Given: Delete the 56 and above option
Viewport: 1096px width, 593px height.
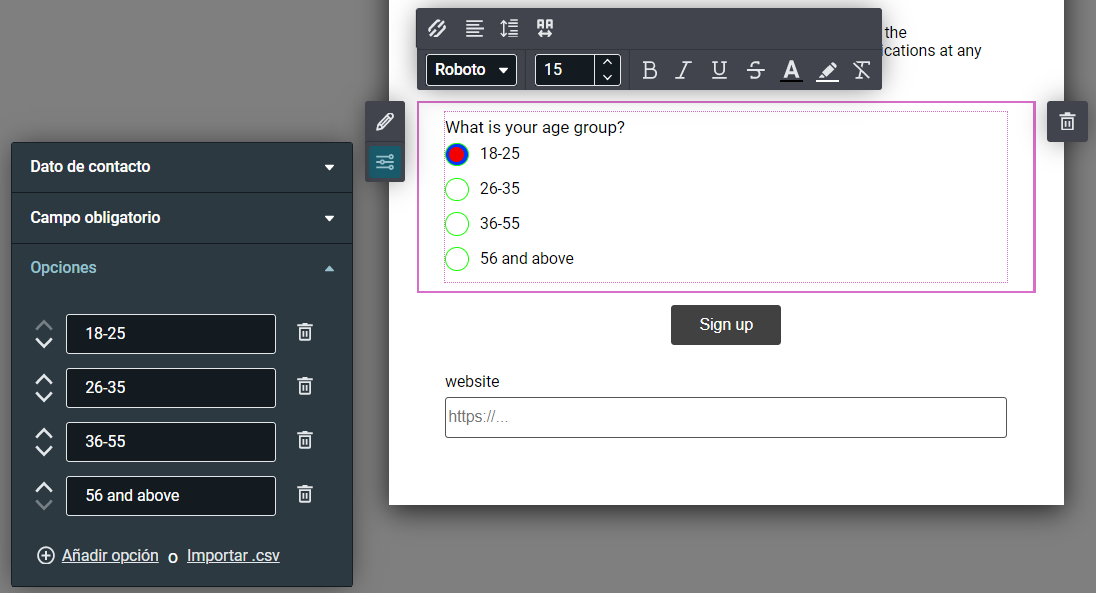Looking at the screenshot, I should [305, 494].
